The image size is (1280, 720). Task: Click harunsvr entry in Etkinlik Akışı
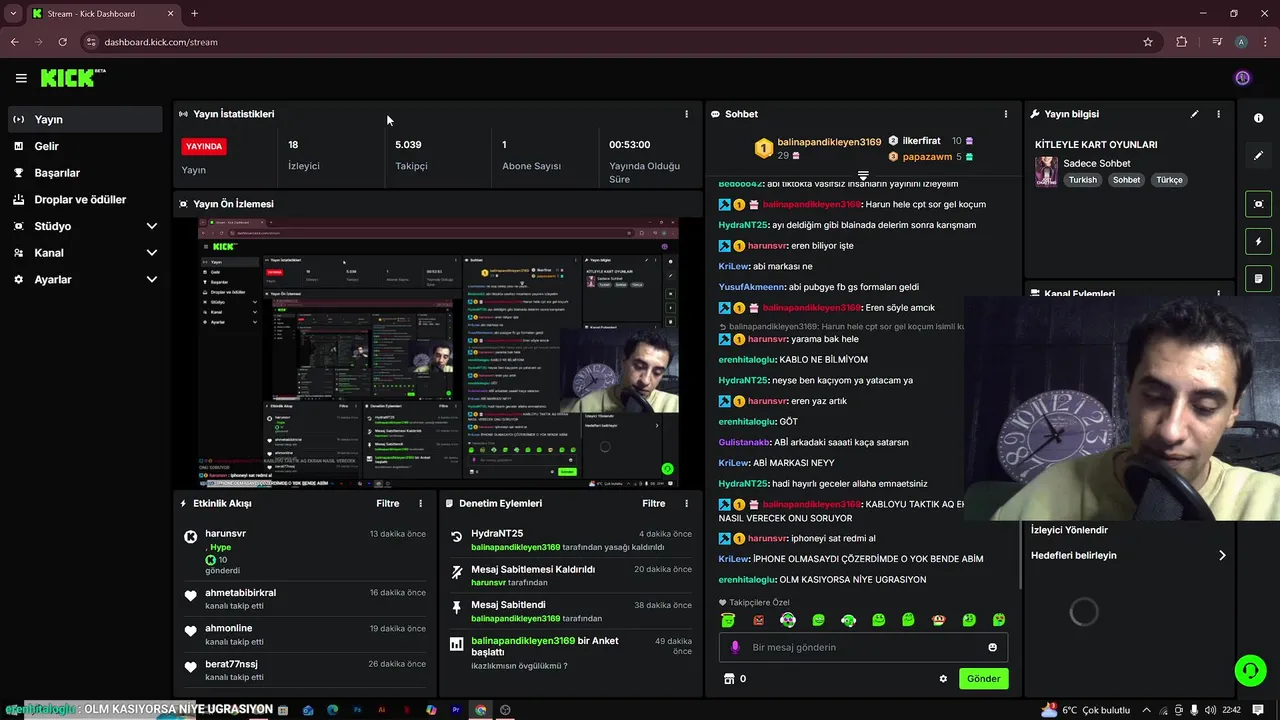(x=303, y=552)
